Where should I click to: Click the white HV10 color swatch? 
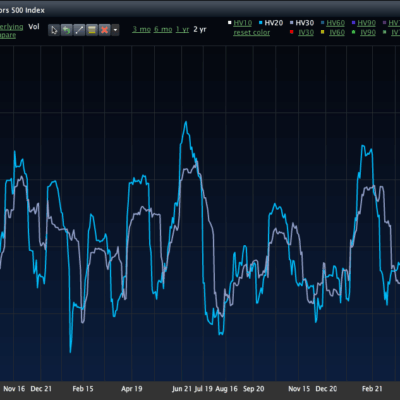tap(230, 23)
